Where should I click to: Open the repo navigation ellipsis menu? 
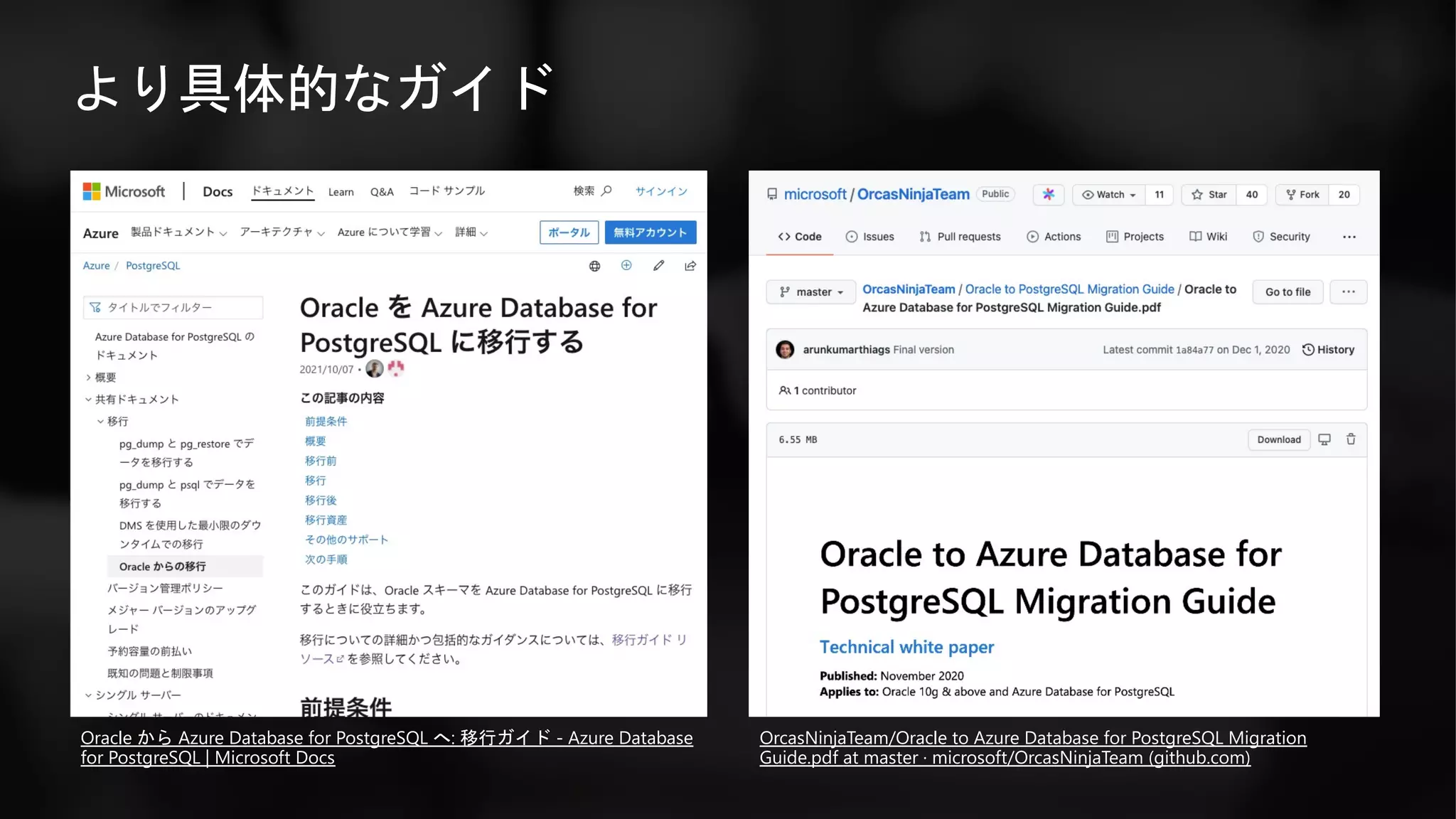point(1349,237)
